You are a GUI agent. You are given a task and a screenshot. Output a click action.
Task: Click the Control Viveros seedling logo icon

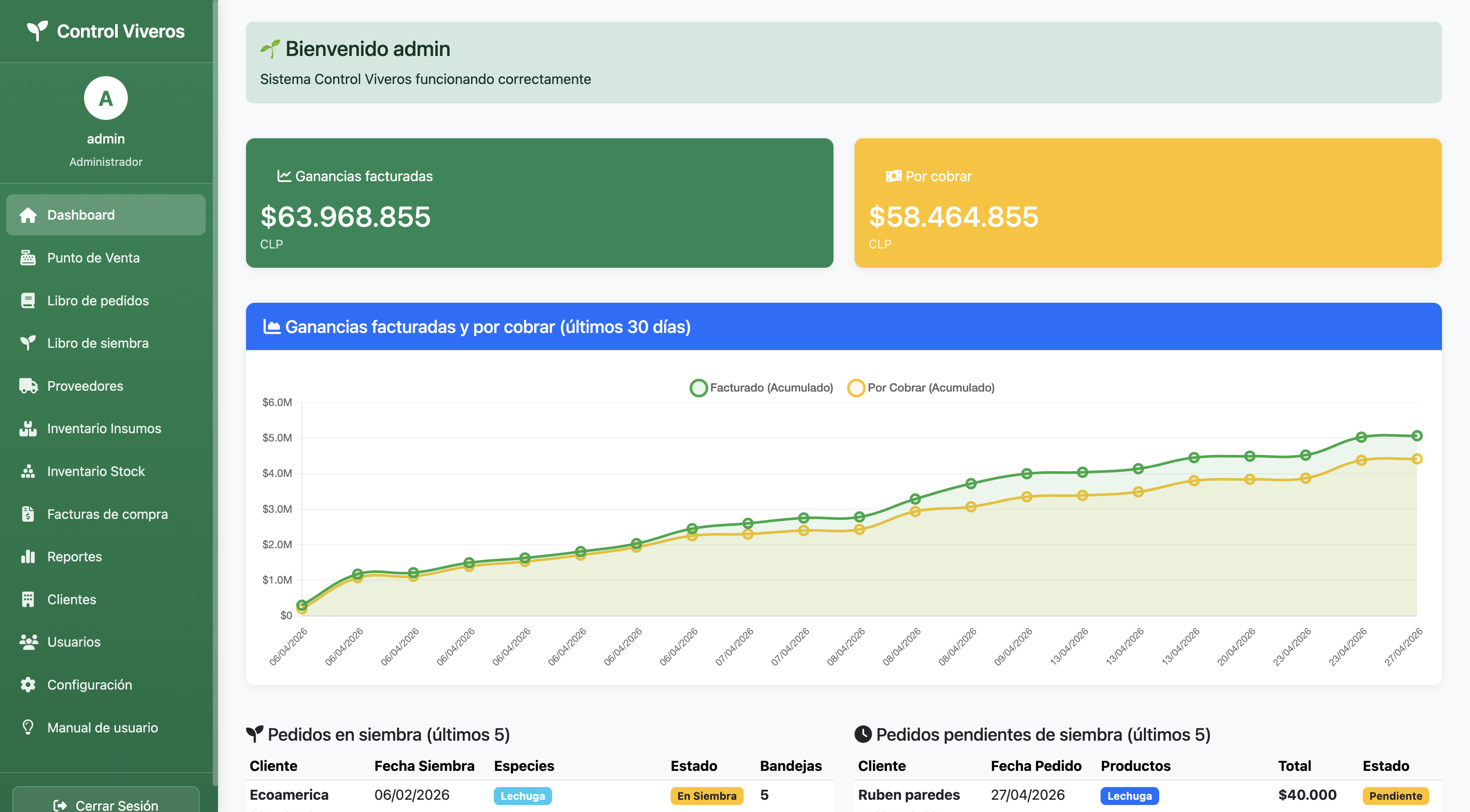38,31
